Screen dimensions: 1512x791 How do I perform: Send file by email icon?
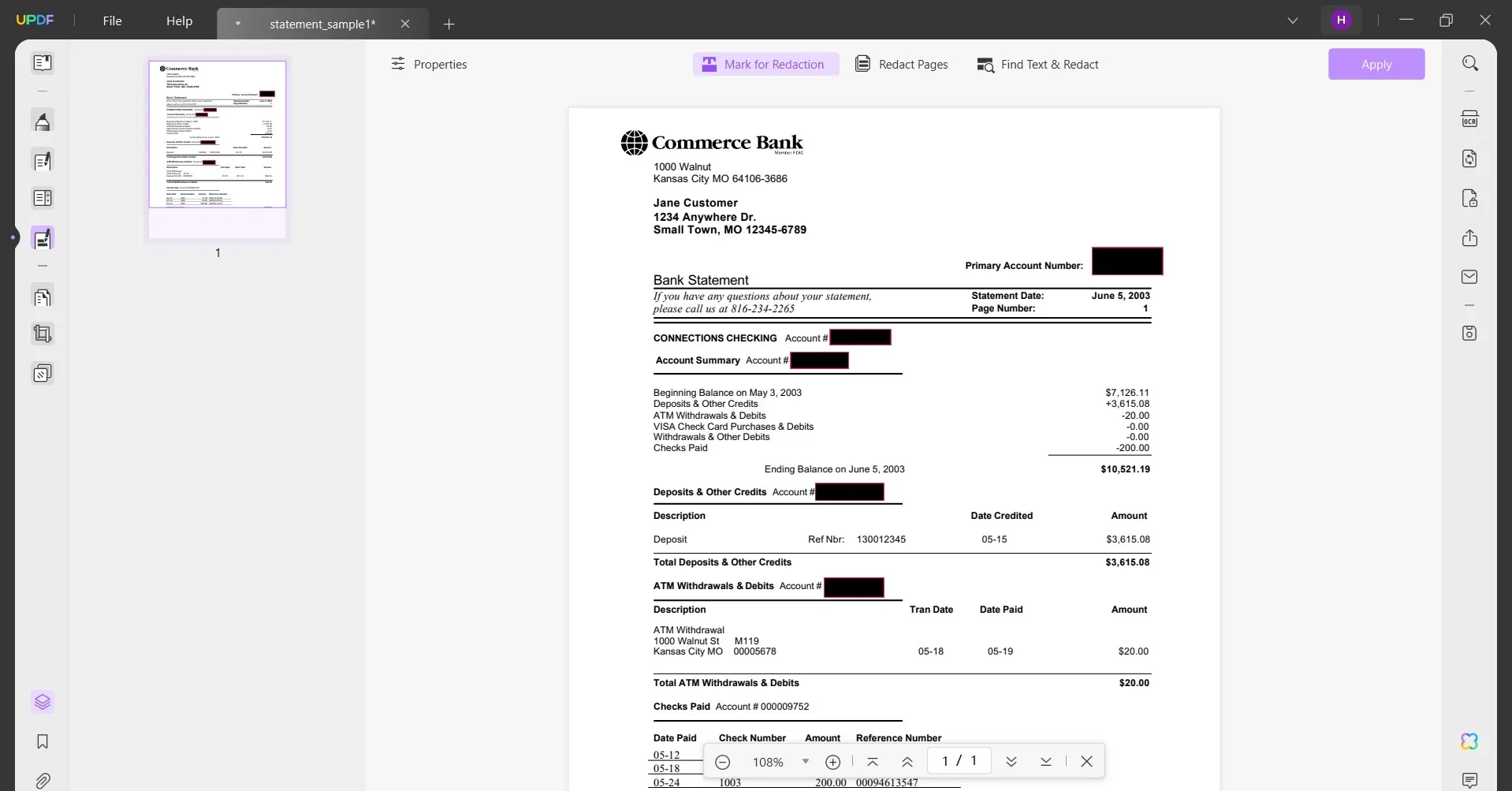pyautogui.click(x=1469, y=277)
